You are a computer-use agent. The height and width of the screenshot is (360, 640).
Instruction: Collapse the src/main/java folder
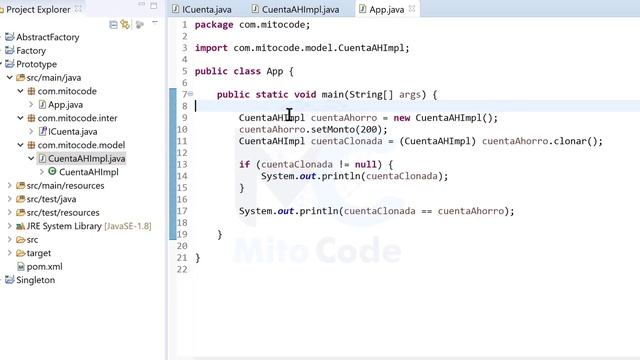[10, 78]
